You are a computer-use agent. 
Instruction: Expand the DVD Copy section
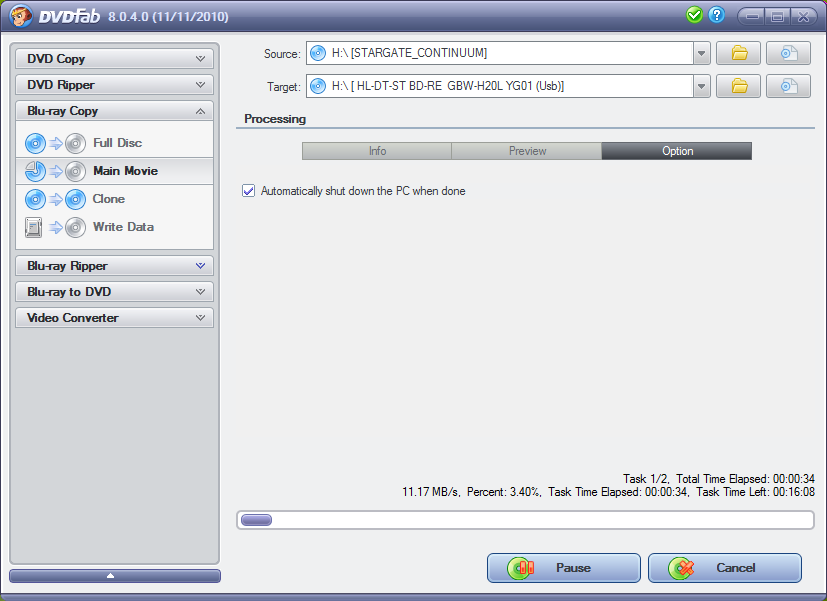(114, 59)
